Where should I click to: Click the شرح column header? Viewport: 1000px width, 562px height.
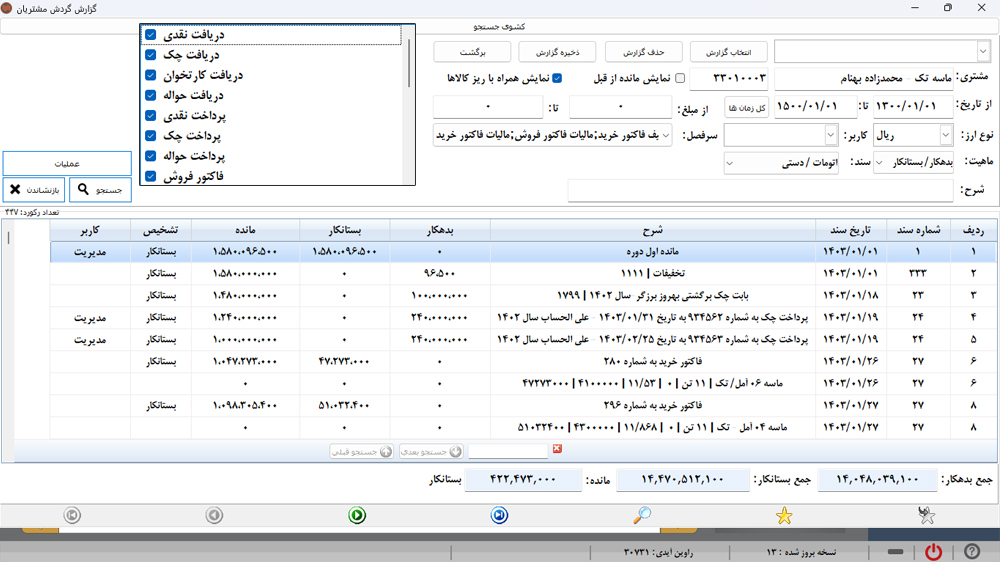tap(652, 229)
